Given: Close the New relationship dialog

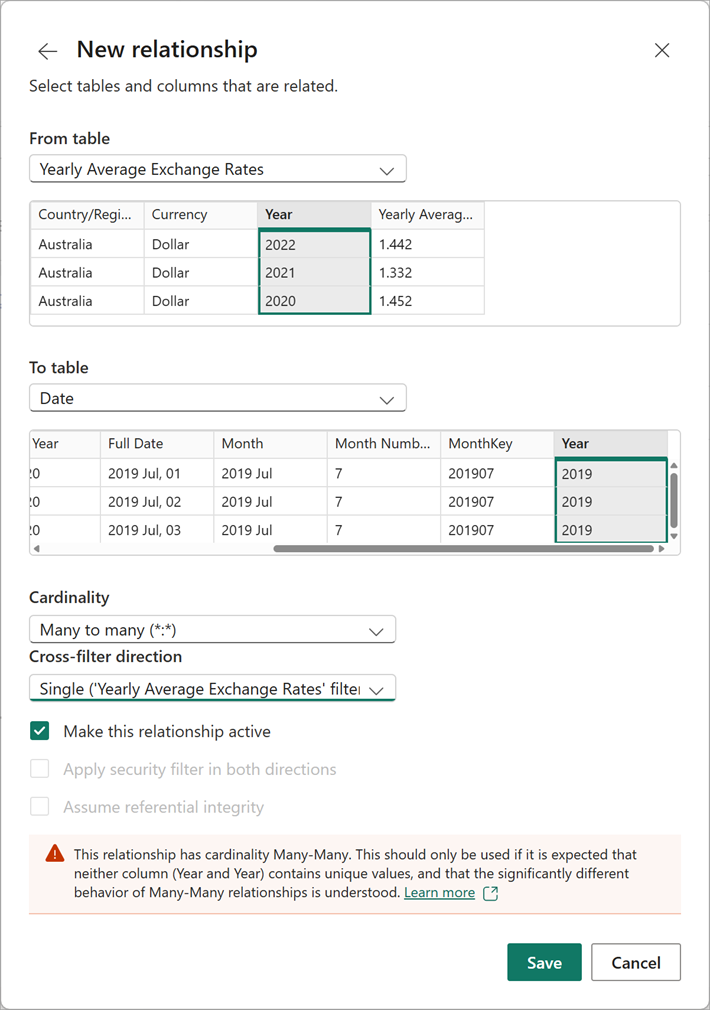Looking at the screenshot, I should pos(662,50).
